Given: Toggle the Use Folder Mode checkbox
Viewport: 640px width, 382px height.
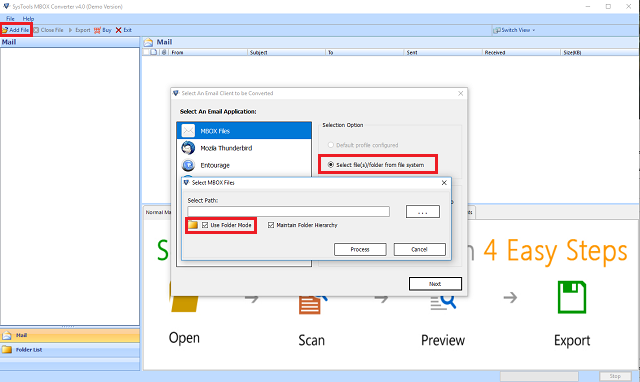Looking at the screenshot, I should coord(205,225).
